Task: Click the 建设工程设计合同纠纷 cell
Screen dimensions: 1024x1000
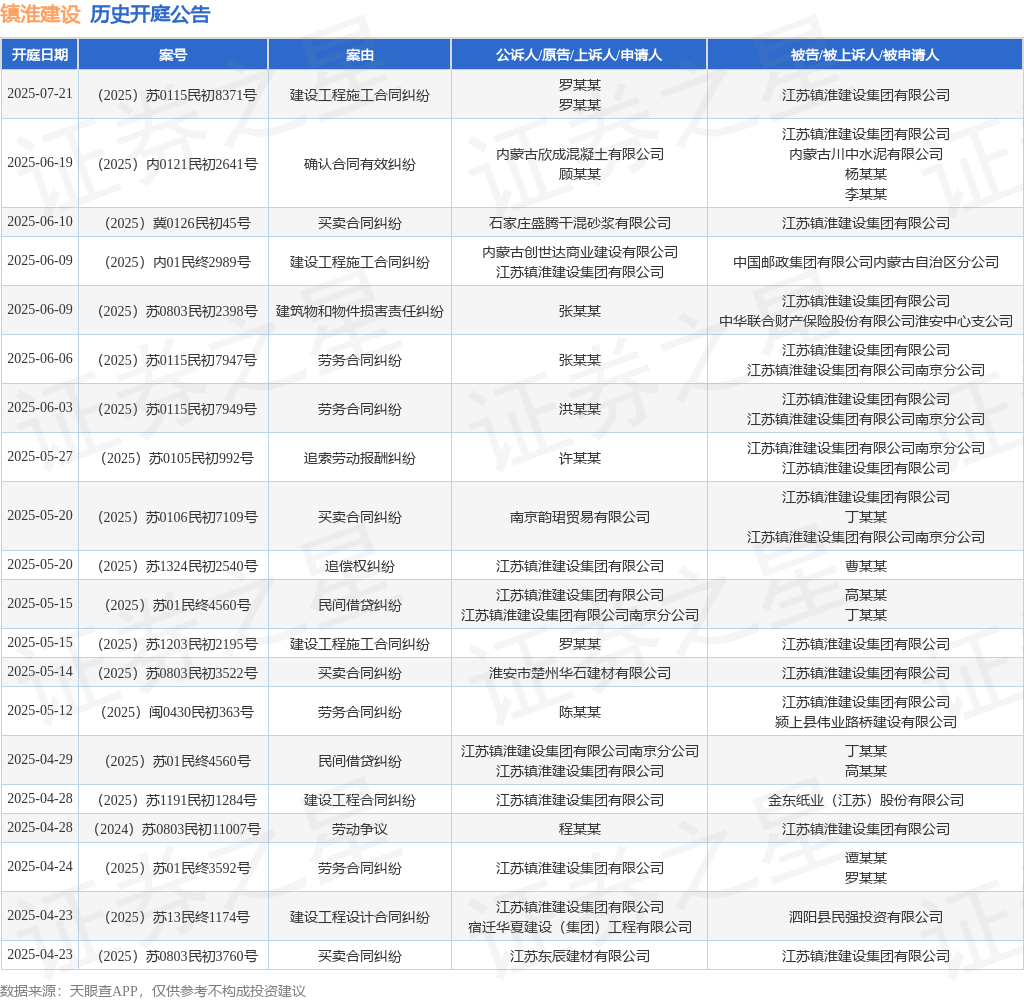Action: pyautogui.click(x=360, y=918)
